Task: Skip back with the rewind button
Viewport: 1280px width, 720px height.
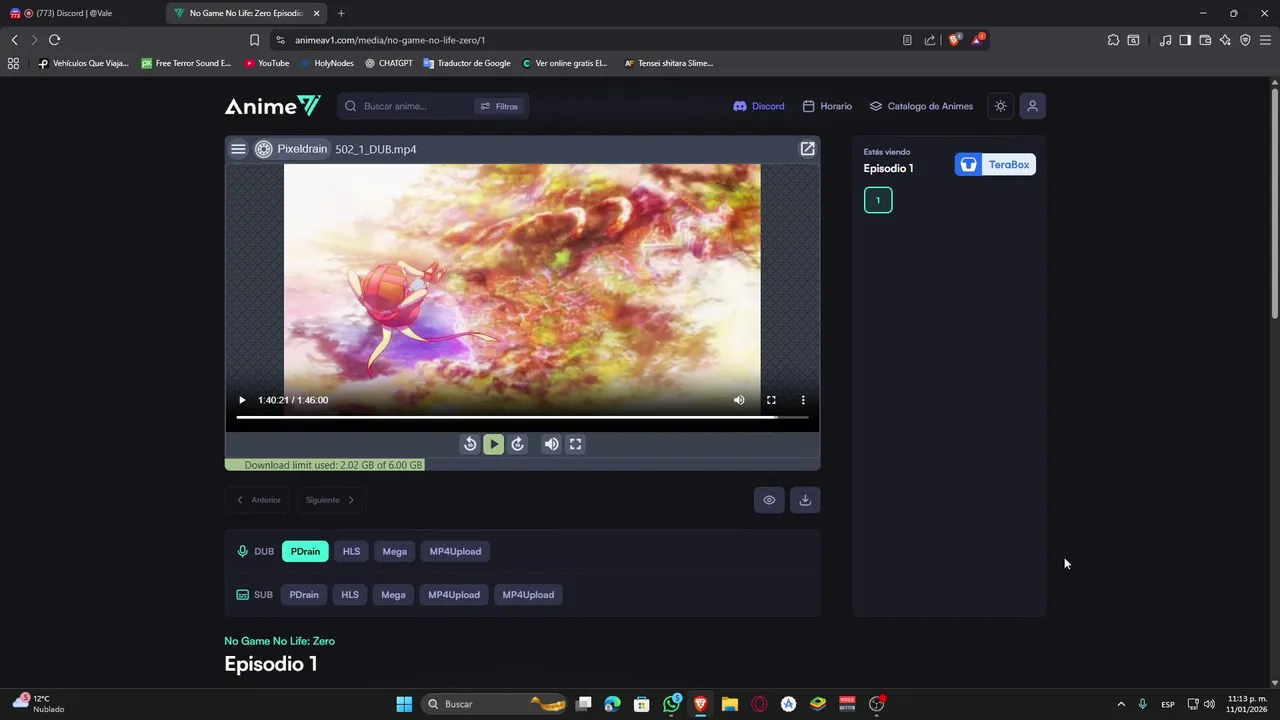Action: click(470, 444)
